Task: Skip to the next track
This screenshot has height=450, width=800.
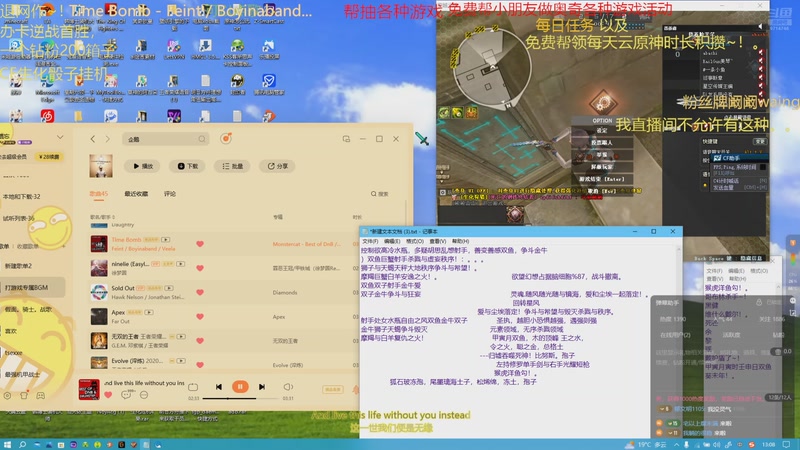Action: (261, 387)
